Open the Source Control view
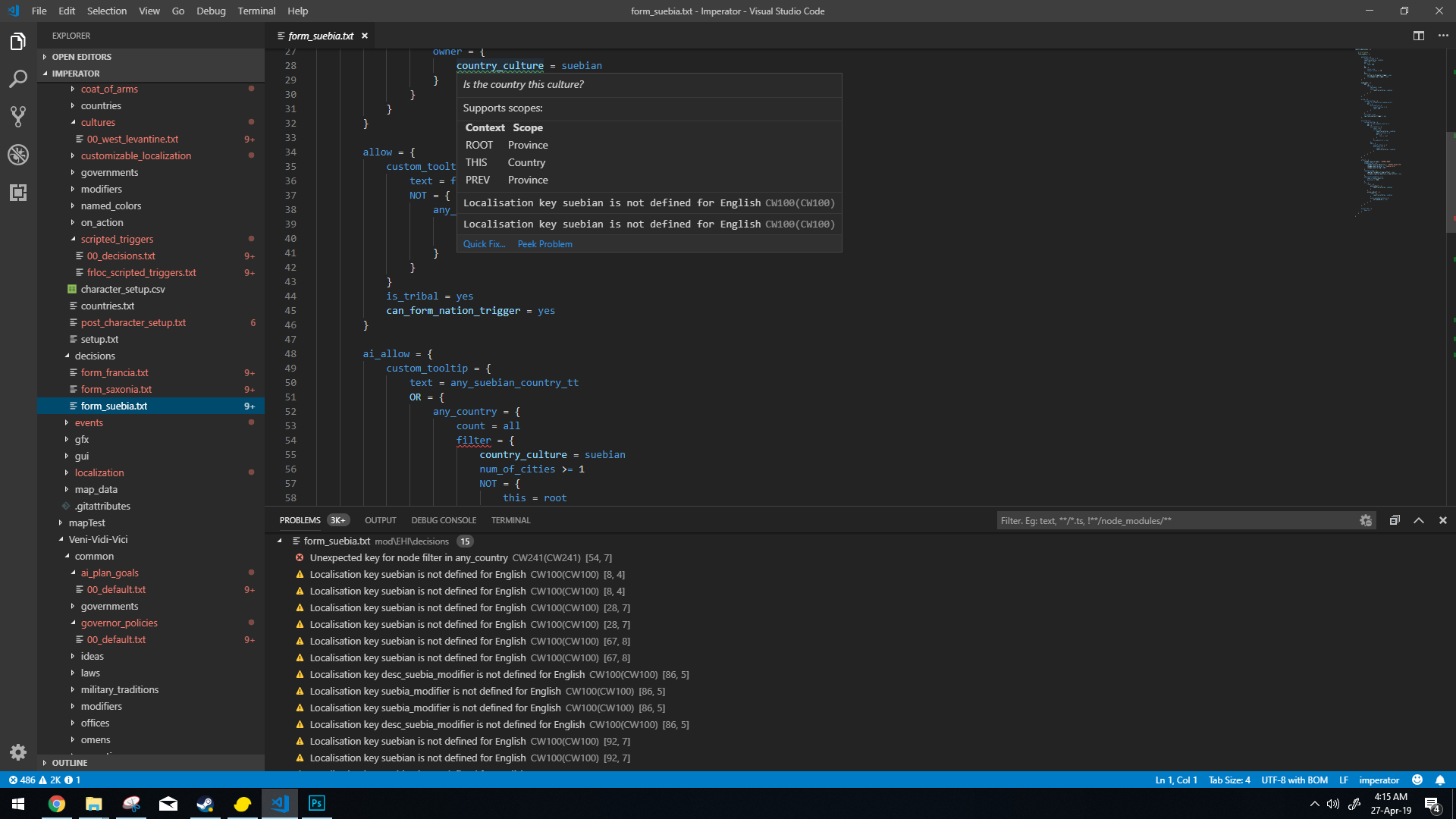The image size is (1456, 819). pos(18,117)
